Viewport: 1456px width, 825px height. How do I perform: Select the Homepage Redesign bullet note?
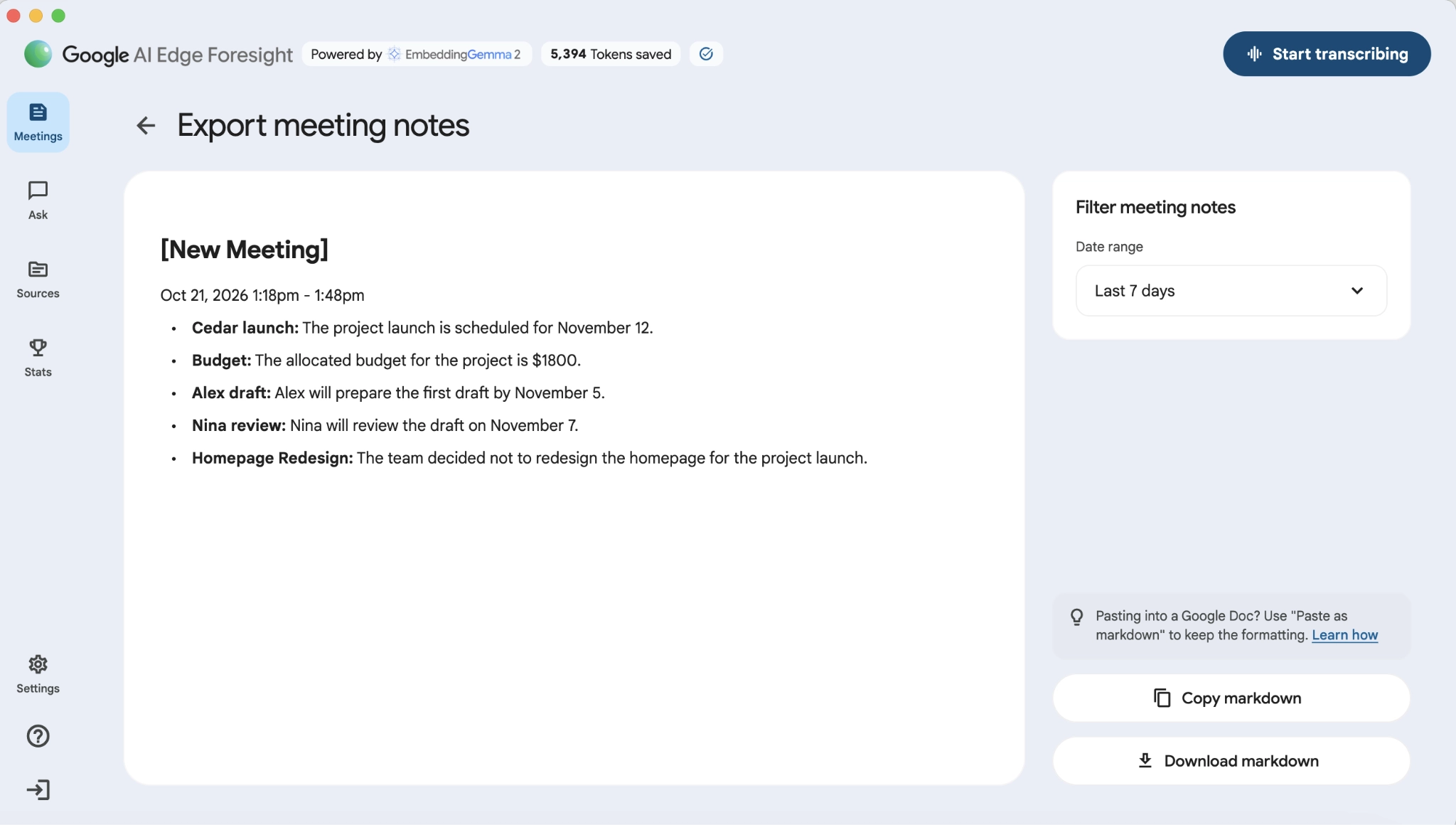pos(530,459)
